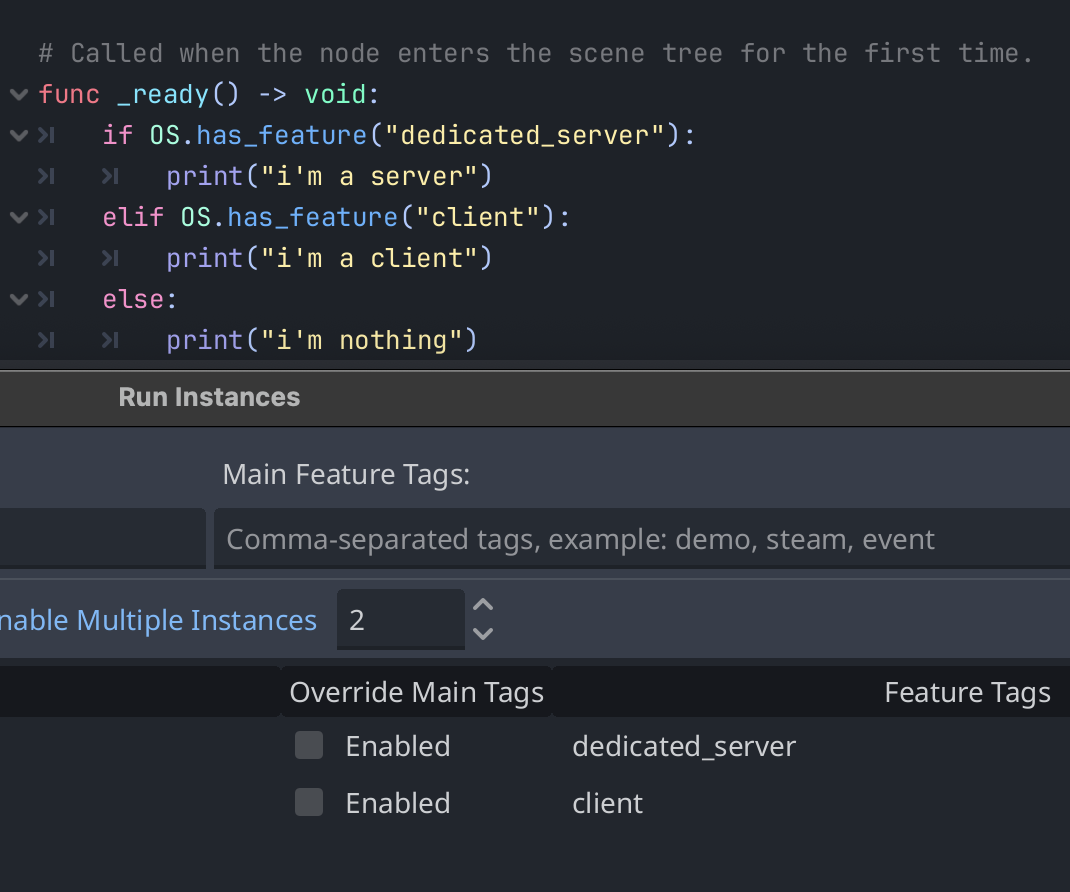1070x892 pixels.
Task: Click the comment line above _ready
Action: 535,53
